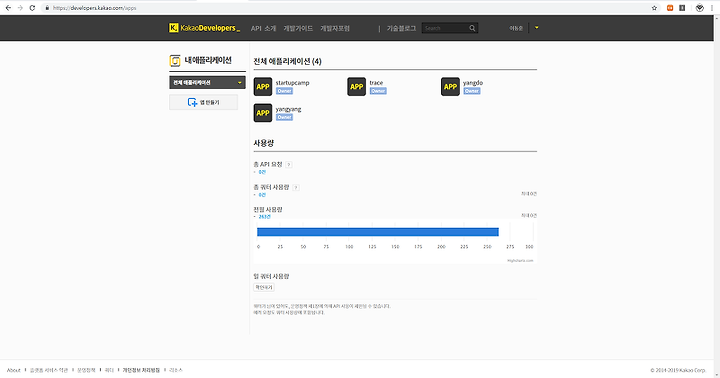Click the 총 API 요청 0건 value

(x=262, y=172)
